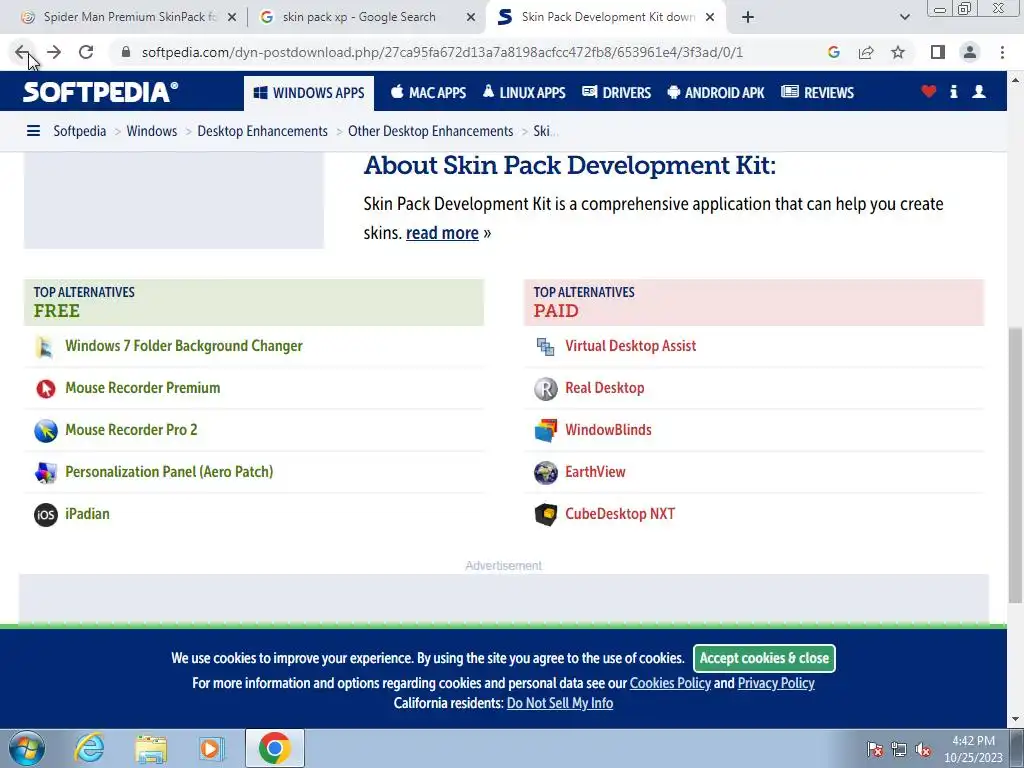Click the address bar URL field
Viewport: 1024px width, 768px height.
pos(442,52)
